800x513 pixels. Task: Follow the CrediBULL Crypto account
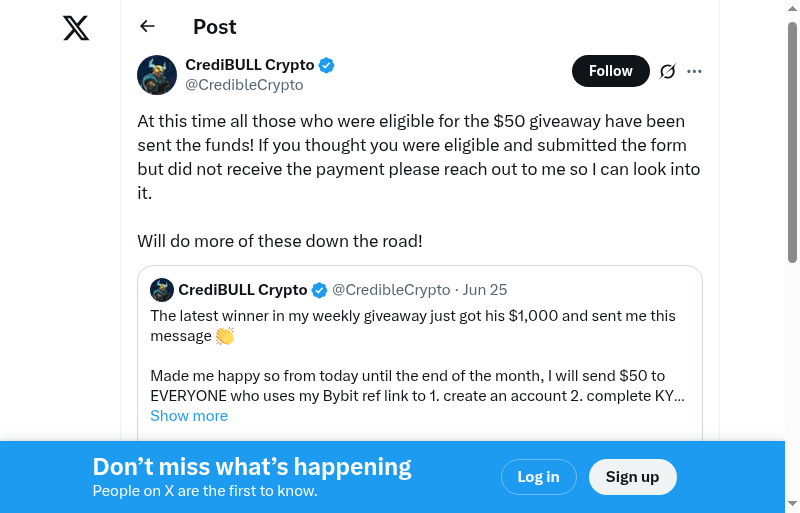point(610,71)
